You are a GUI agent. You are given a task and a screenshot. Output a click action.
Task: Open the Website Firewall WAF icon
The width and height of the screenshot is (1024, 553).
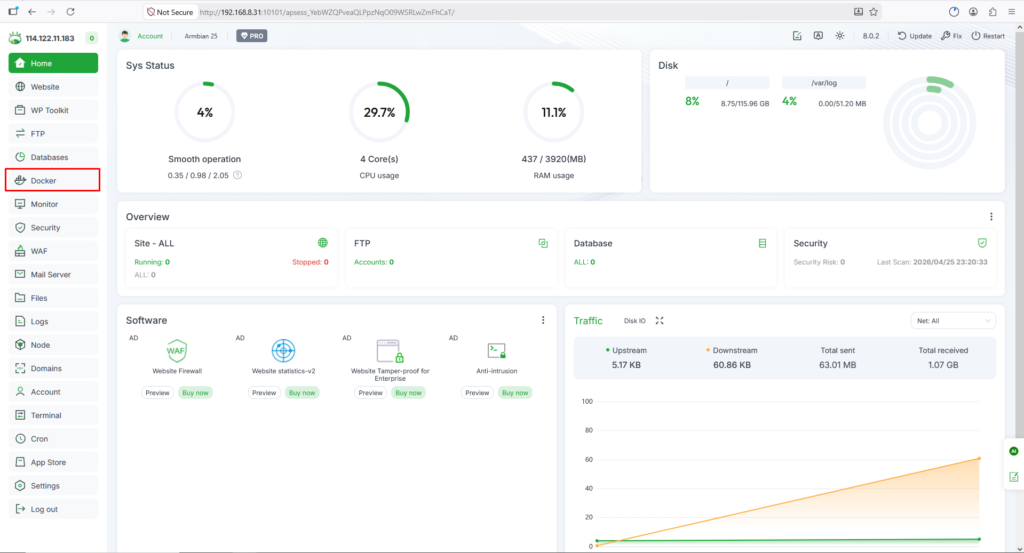coord(176,351)
